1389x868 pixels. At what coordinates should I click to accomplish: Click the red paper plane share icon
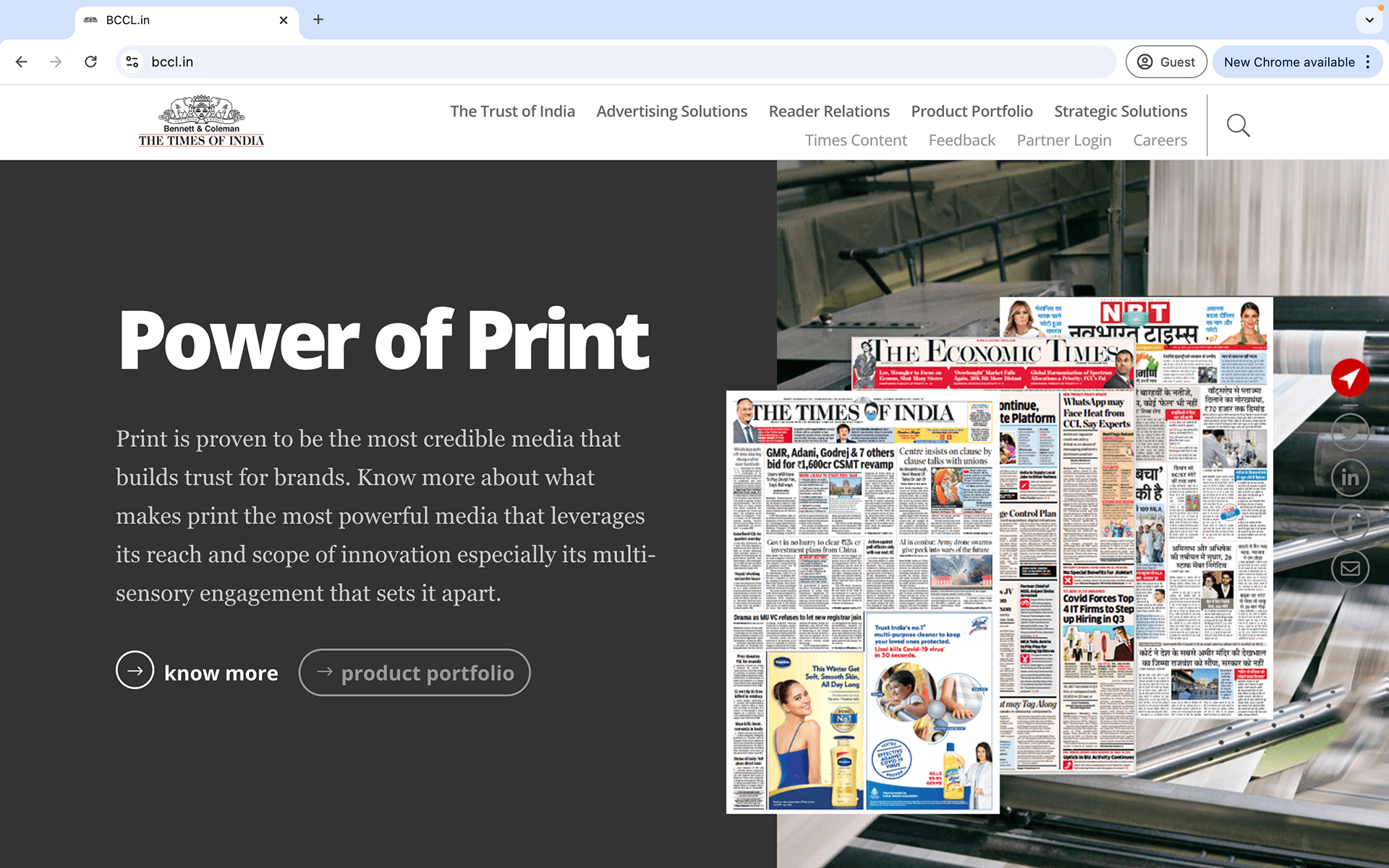point(1350,378)
